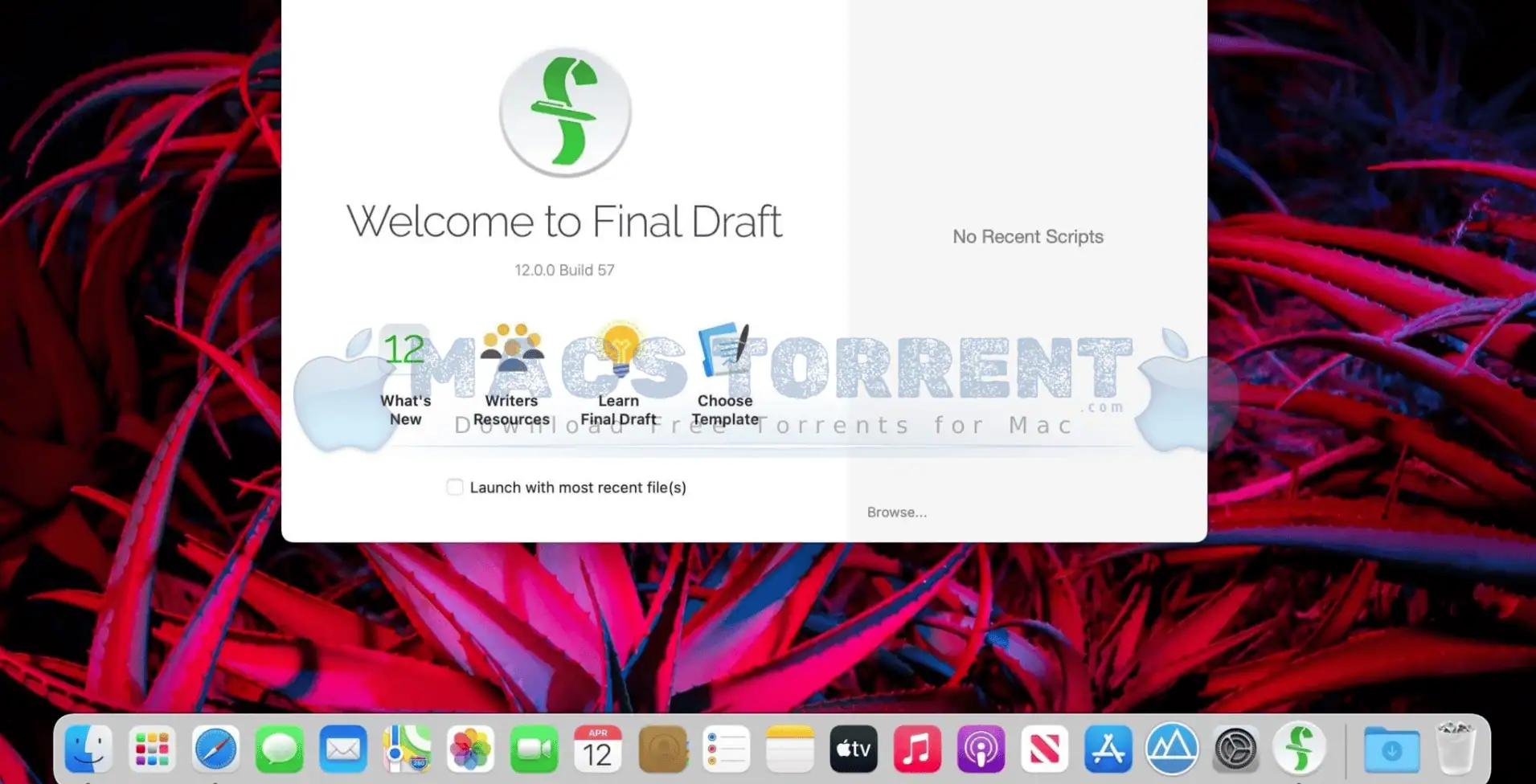Open FaceTime from the Dock
1536x784 pixels.
(x=535, y=749)
